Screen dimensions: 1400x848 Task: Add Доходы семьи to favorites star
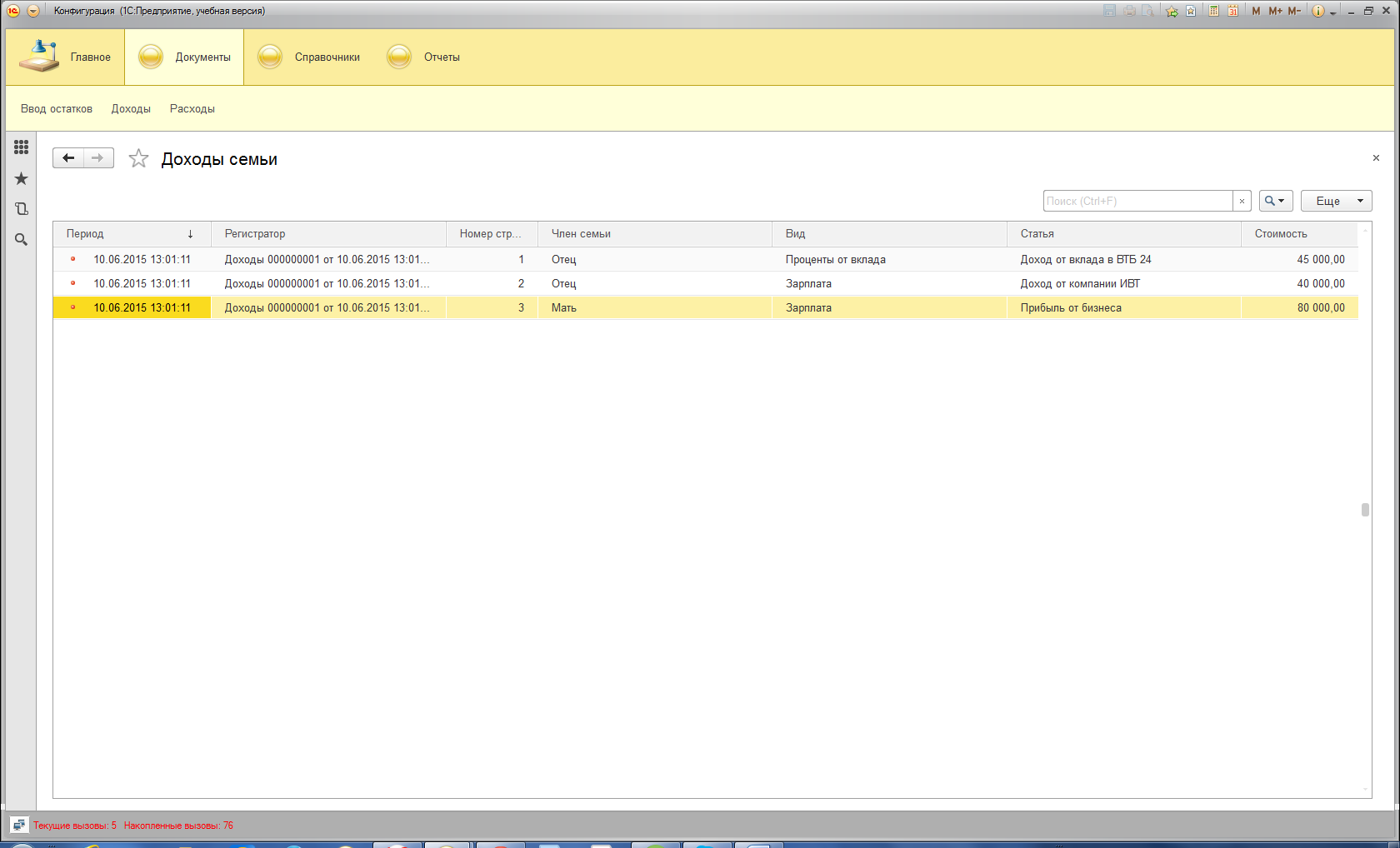138,159
